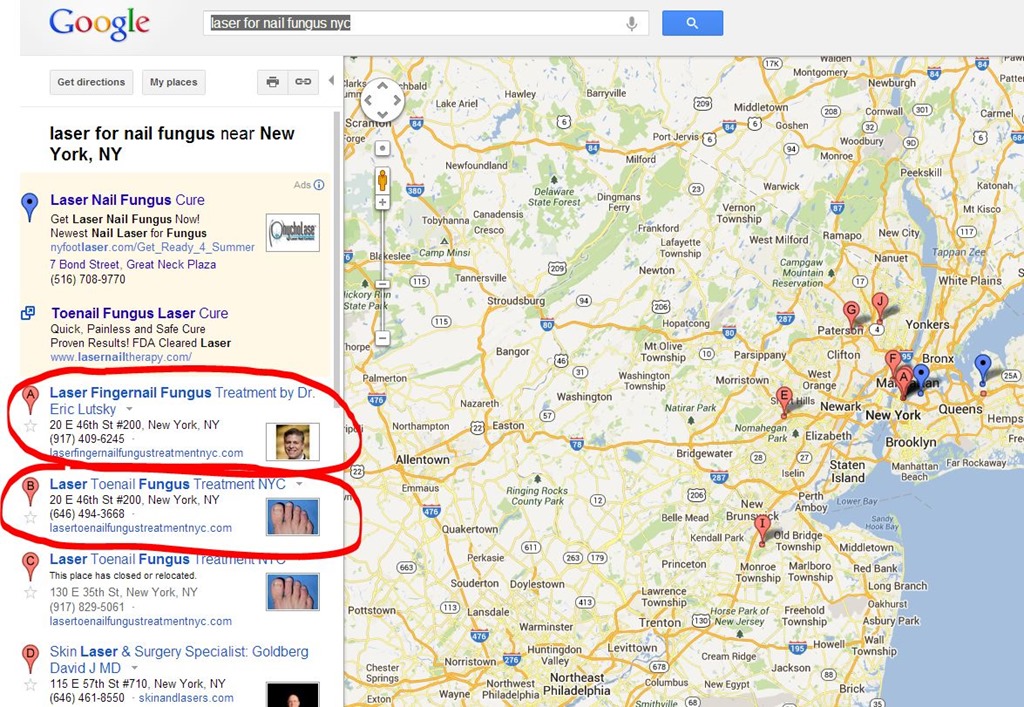This screenshot has width=1024, height=707.
Task: Expand dropdown arrow beside Eric Lutsky
Action: click(129, 409)
